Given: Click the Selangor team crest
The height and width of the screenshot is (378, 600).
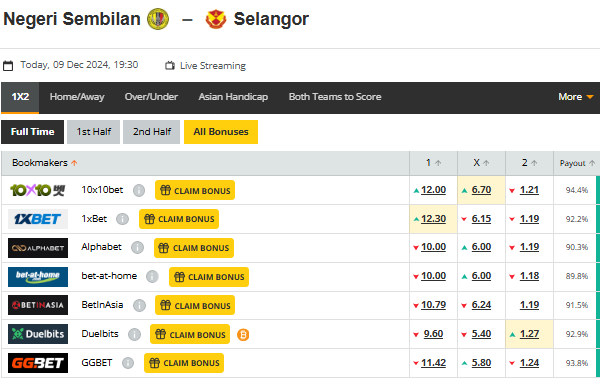Looking at the screenshot, I should click(x=216, y=19).
